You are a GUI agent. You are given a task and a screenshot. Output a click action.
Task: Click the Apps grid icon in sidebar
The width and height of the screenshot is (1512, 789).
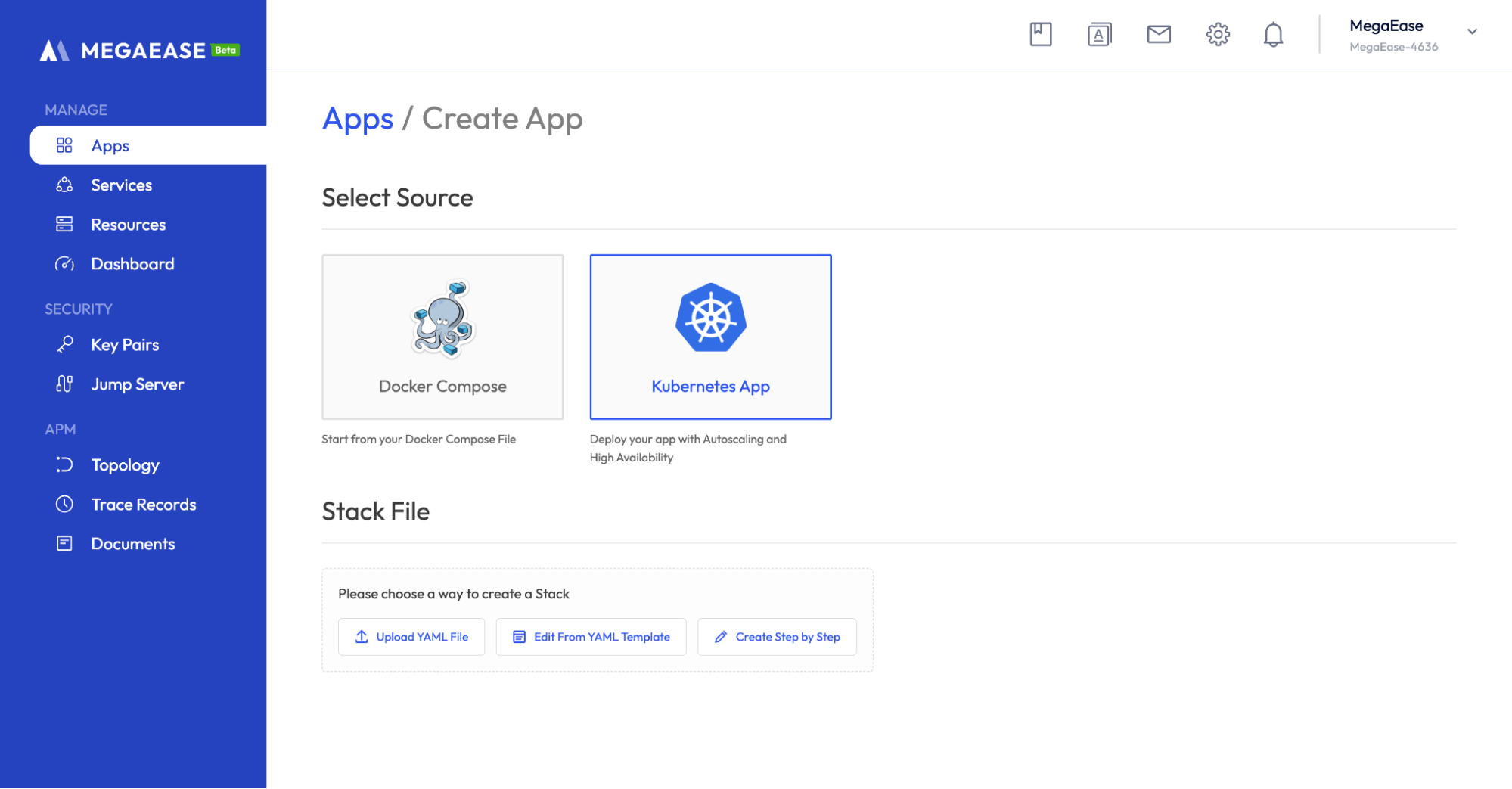tap(64, 145)
